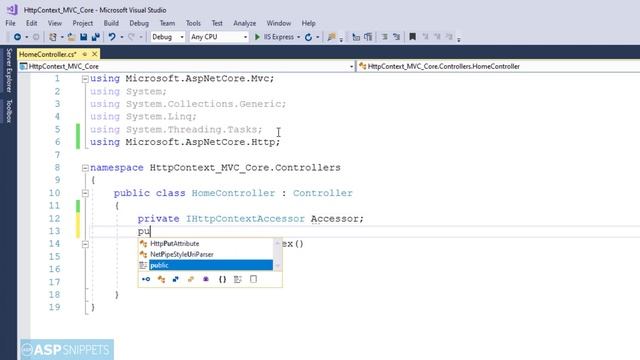640x360 pixels.
Task: Open the Window menu
Action: point(279,23)
